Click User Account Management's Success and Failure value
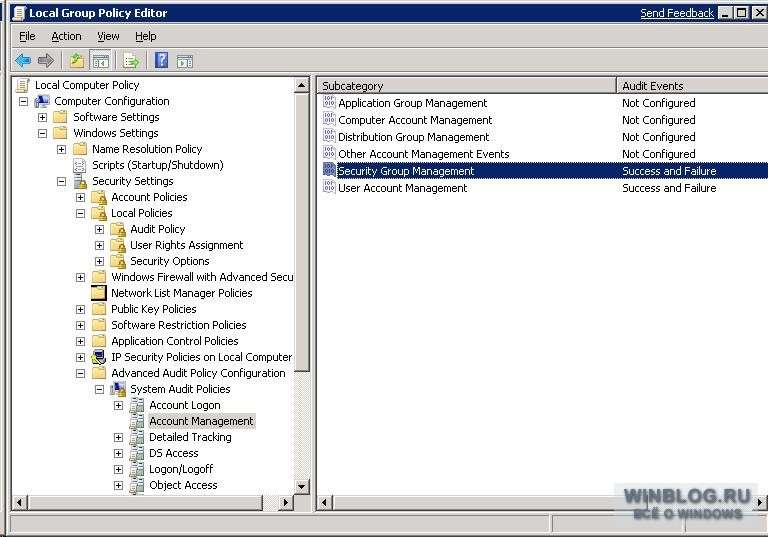Image resolution: width=768 pixels, height=537 pixels. 669,188
